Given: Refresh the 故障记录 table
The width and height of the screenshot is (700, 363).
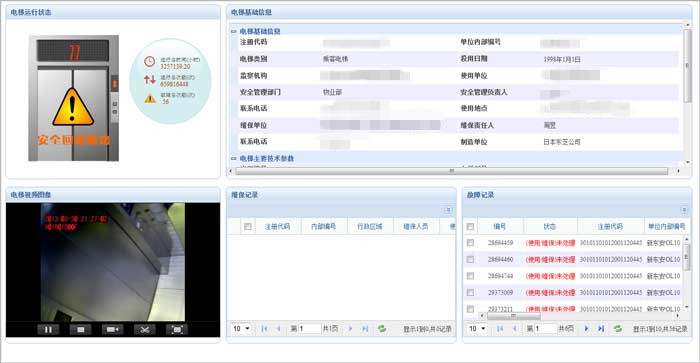Looking at the screenshot, I should click(617, 329).
